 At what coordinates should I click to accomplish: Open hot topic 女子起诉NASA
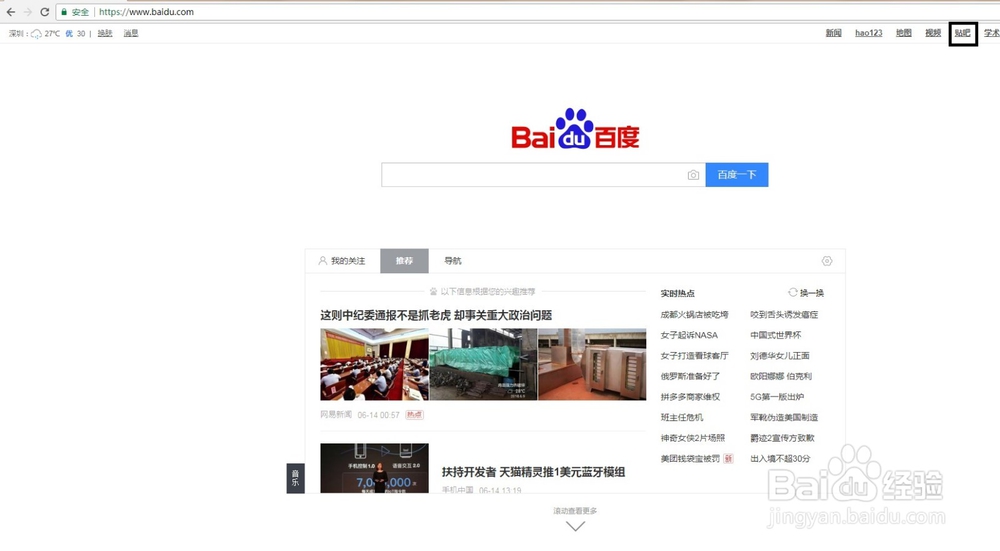(689, 335)
